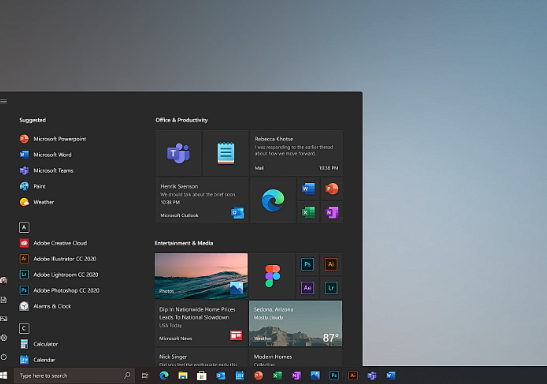Open Microsoft Store from the taskbar

[x=202, y=376]
